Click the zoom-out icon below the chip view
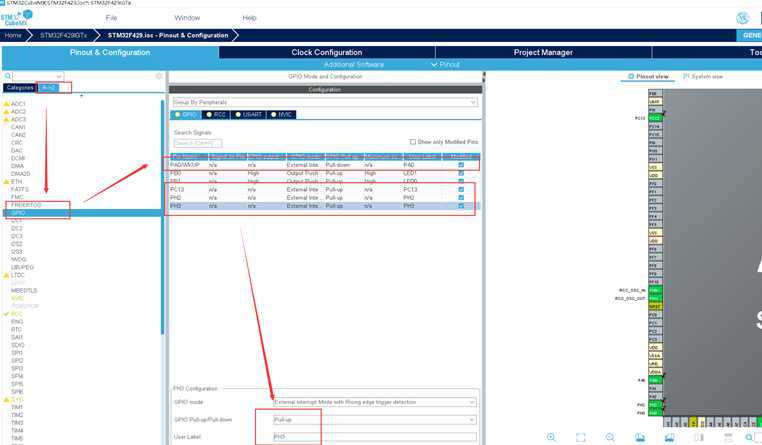762x445 pixels. tap(610, 437)
